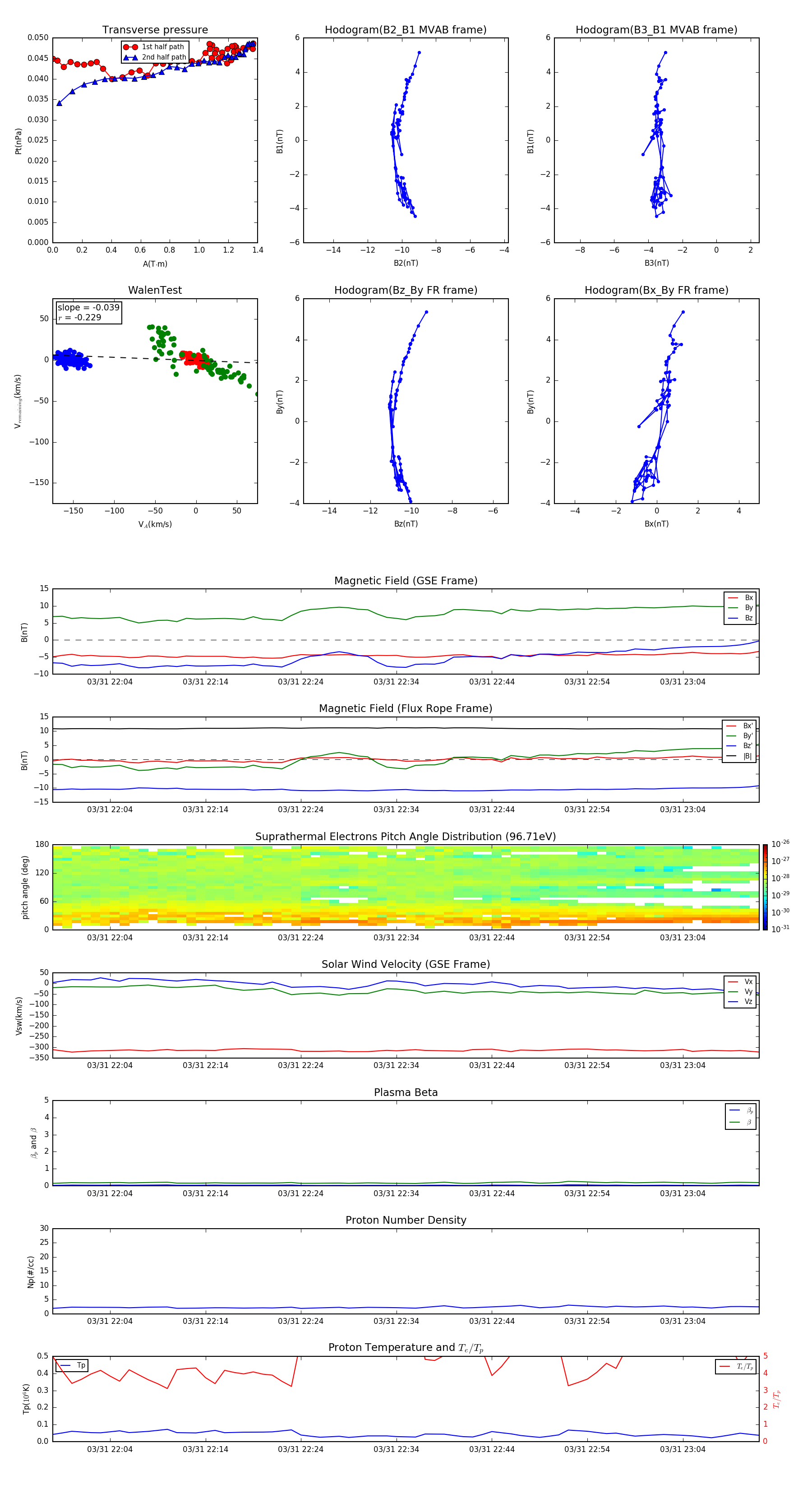This screenshot has height=1489, width=812.
Task: Click the Suprathermal Electrons Pitch Angle Distribution title
Action: tap(406, 837)
